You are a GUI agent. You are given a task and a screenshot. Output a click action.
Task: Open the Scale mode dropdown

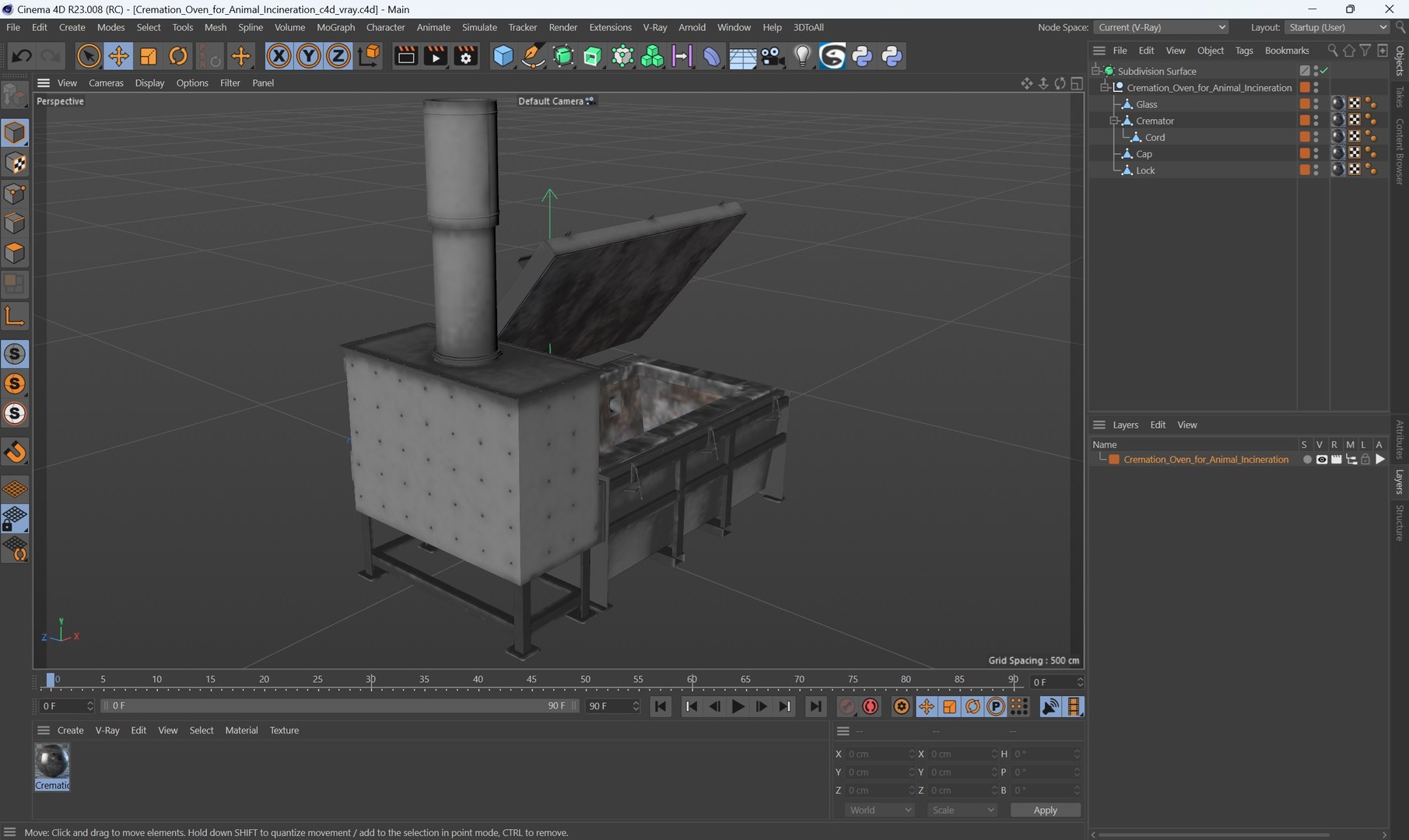[x=962, y=810]
